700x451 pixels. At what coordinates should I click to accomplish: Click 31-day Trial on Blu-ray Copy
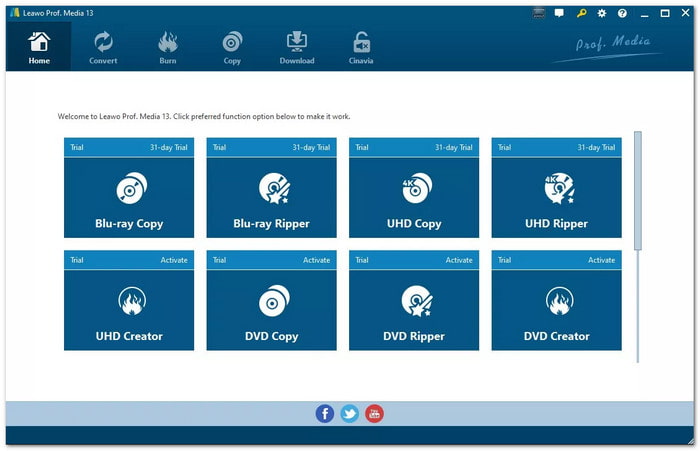169,147
